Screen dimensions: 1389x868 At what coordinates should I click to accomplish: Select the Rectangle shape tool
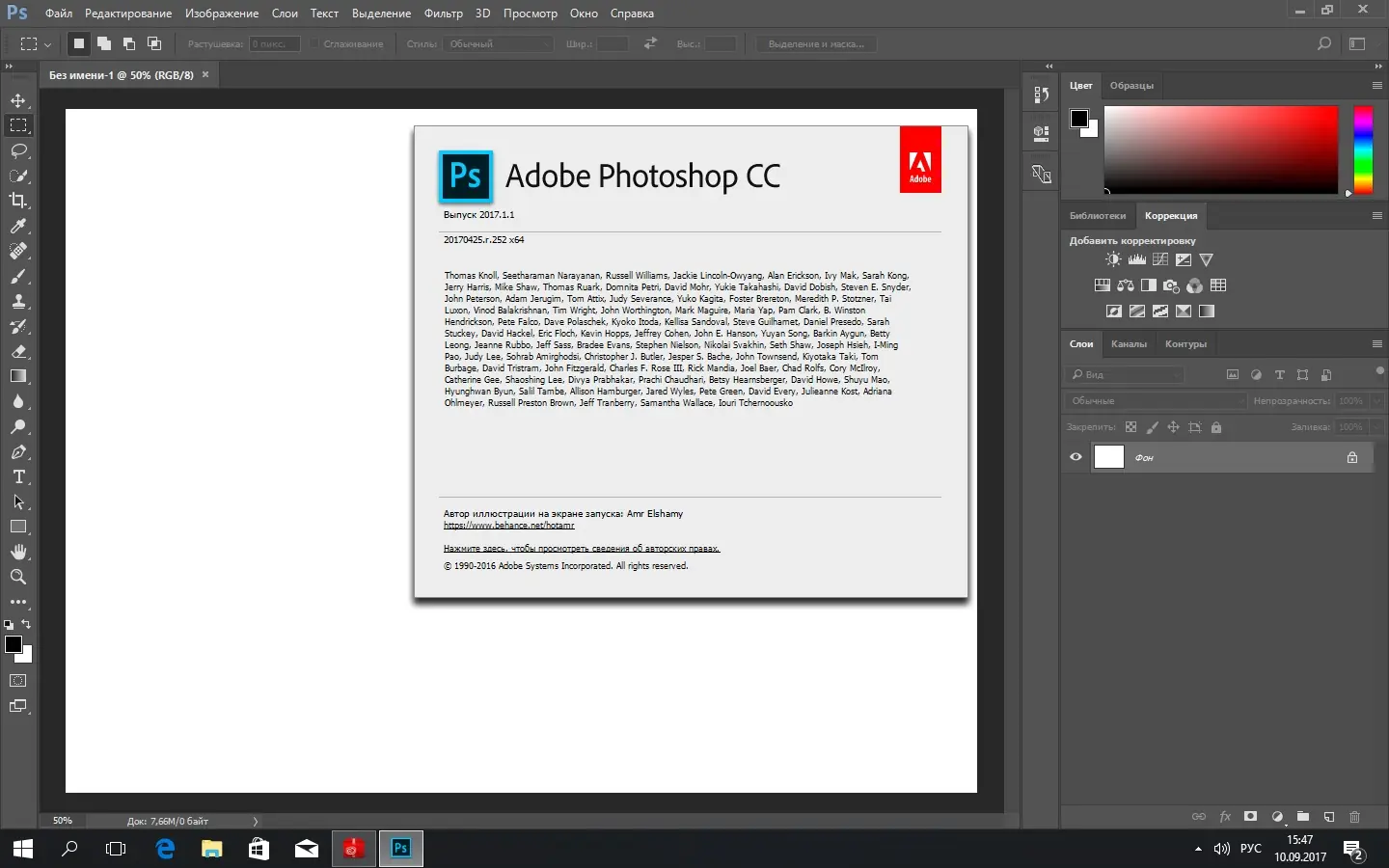coord(18,527)
